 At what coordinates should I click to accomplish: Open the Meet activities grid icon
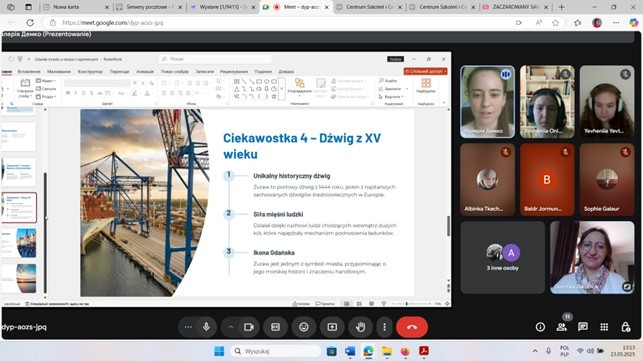point(604,327)
